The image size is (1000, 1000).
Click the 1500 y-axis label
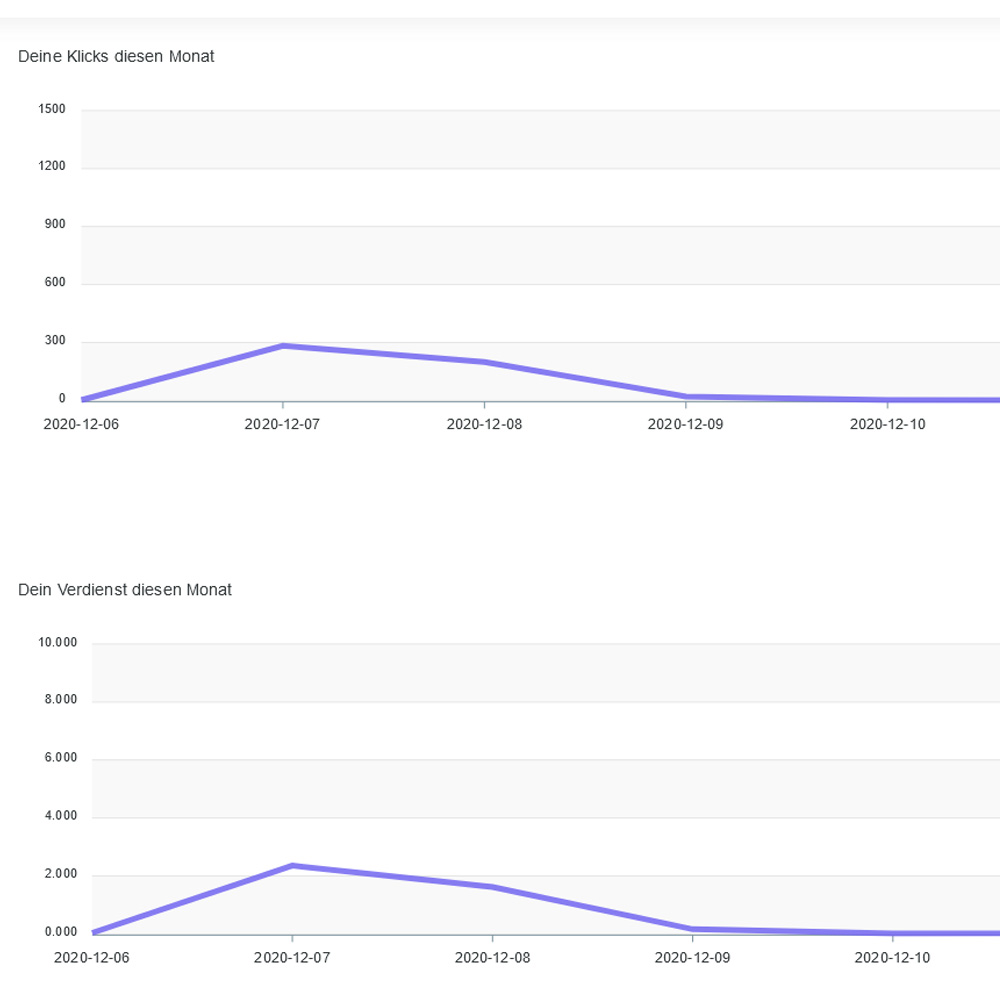[52, 109]
